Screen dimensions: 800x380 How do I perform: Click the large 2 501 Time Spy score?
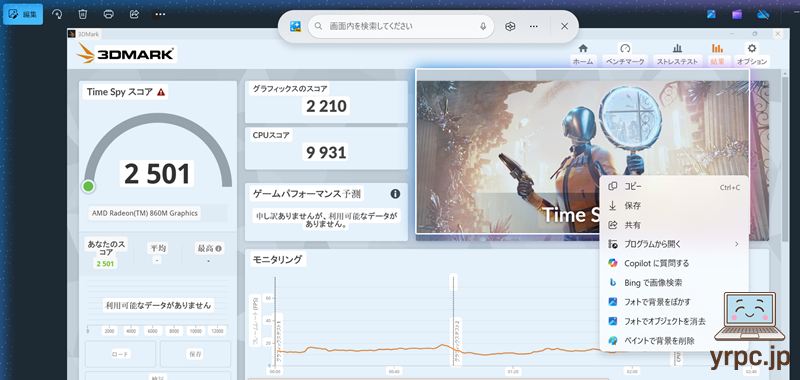click(x=157, y=174)
